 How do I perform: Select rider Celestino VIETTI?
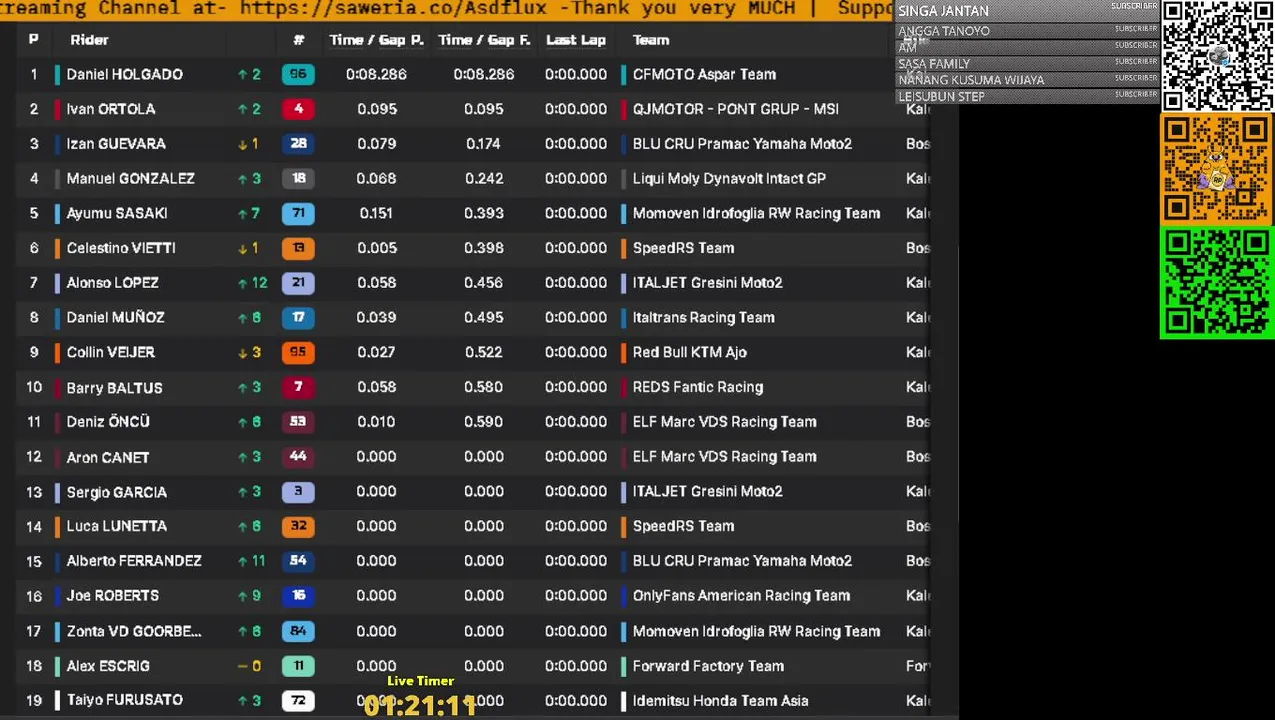[x=121, y=248]
